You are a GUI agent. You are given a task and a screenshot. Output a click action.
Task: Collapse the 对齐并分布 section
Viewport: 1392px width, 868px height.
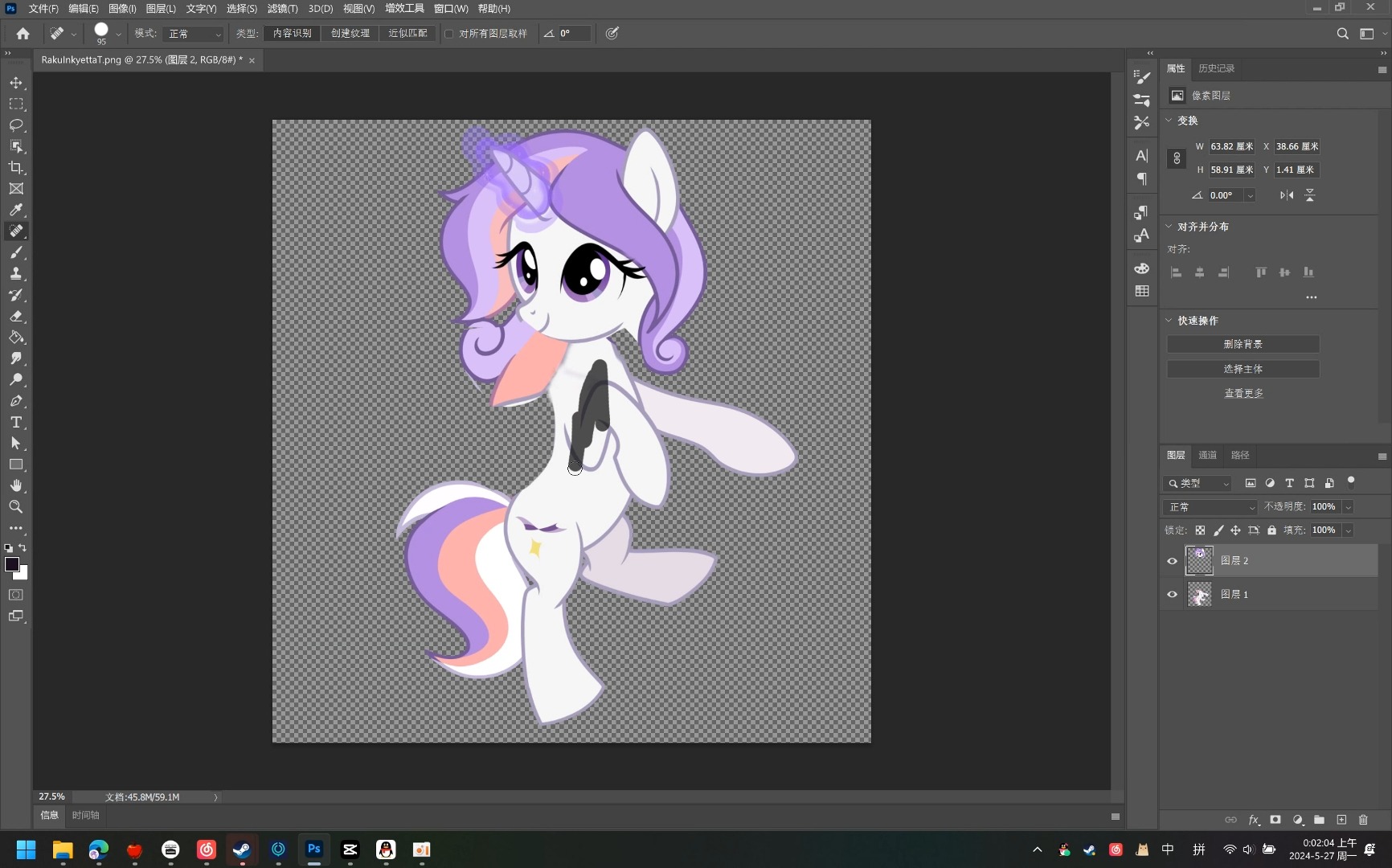tap(1169, 227)
